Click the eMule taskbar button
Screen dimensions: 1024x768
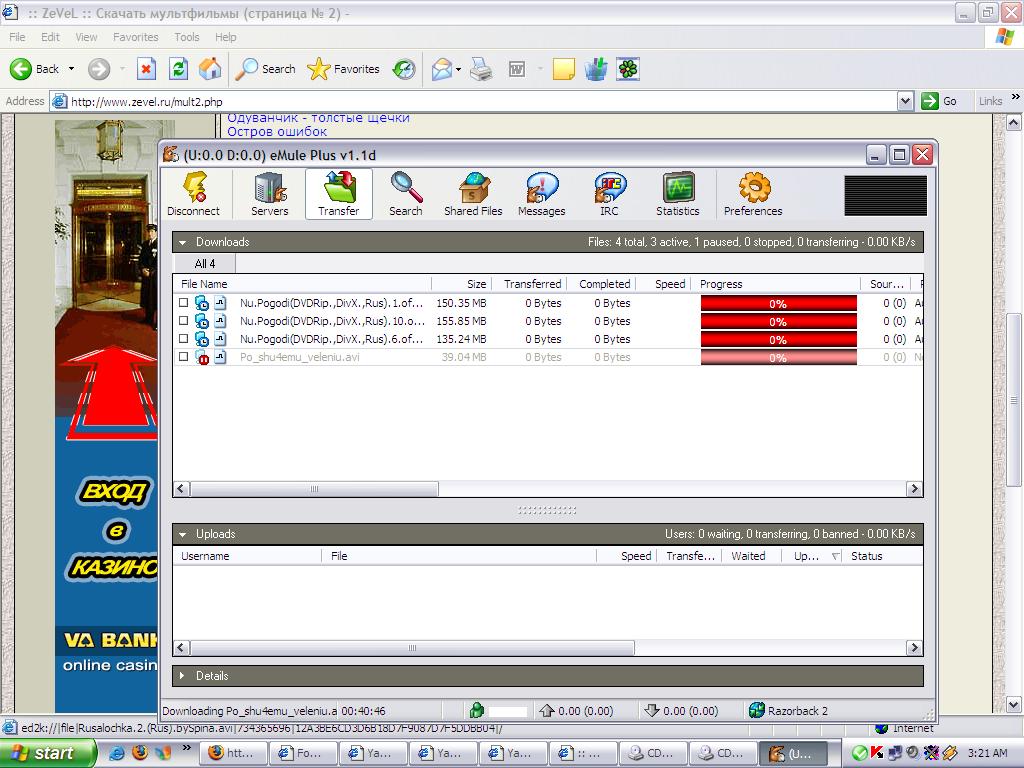(793, 753)
